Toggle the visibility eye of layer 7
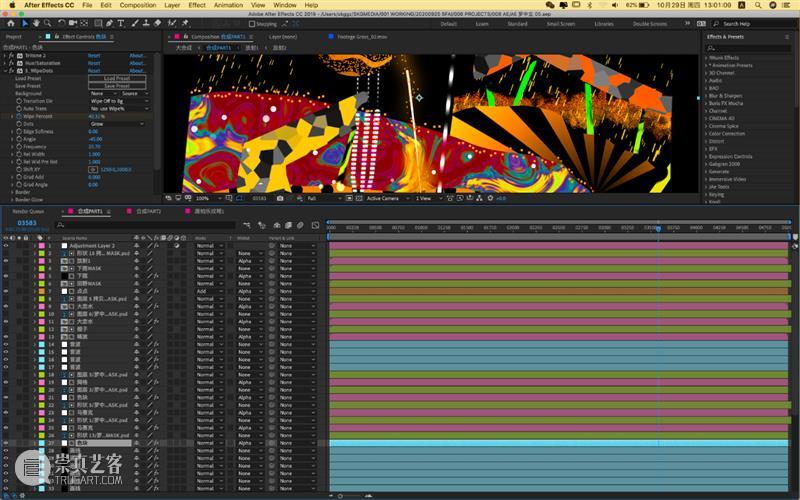The height and width of the screenshot is (500, 800). click(x=6, y=291)
